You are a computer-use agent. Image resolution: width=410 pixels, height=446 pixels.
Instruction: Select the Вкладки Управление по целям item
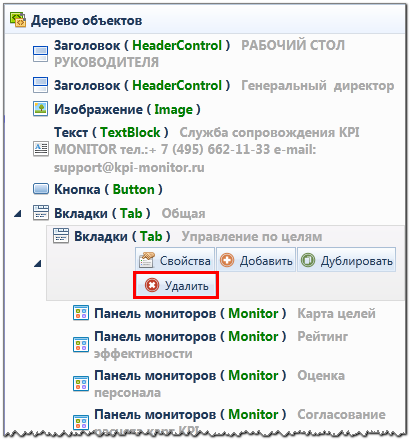coord(188,236)
